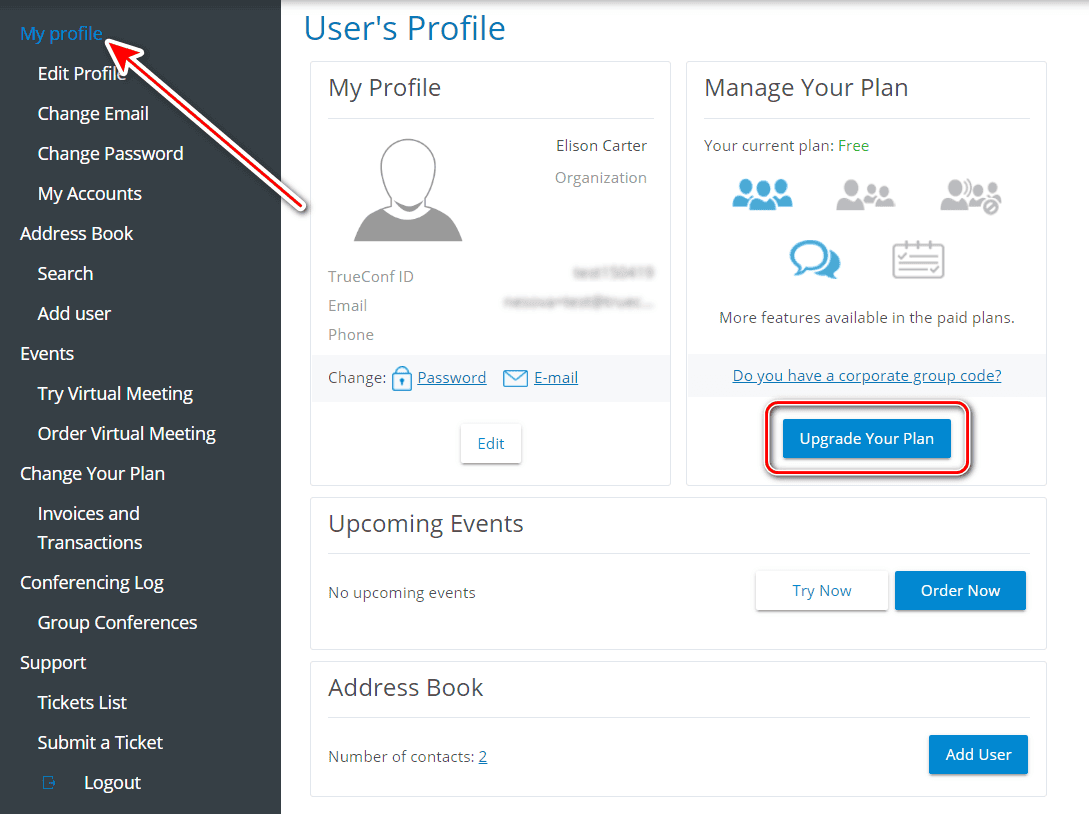This screenshot has height=814, width=1089.
Task: Click the Upcoming Events heading
Action: (x=426, y=524)
